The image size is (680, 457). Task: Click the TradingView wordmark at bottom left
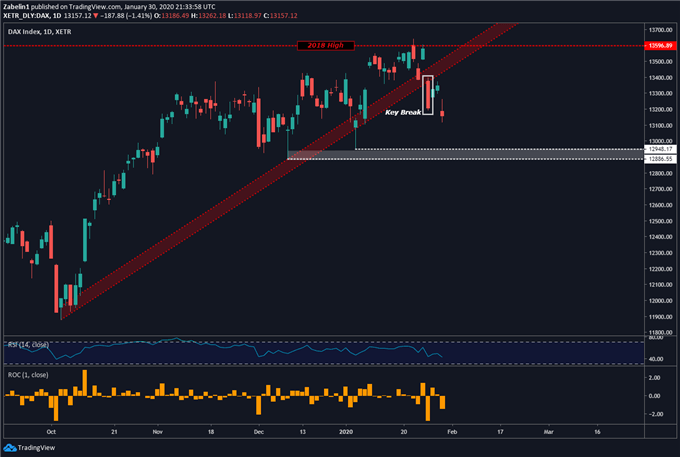(36, 448)
